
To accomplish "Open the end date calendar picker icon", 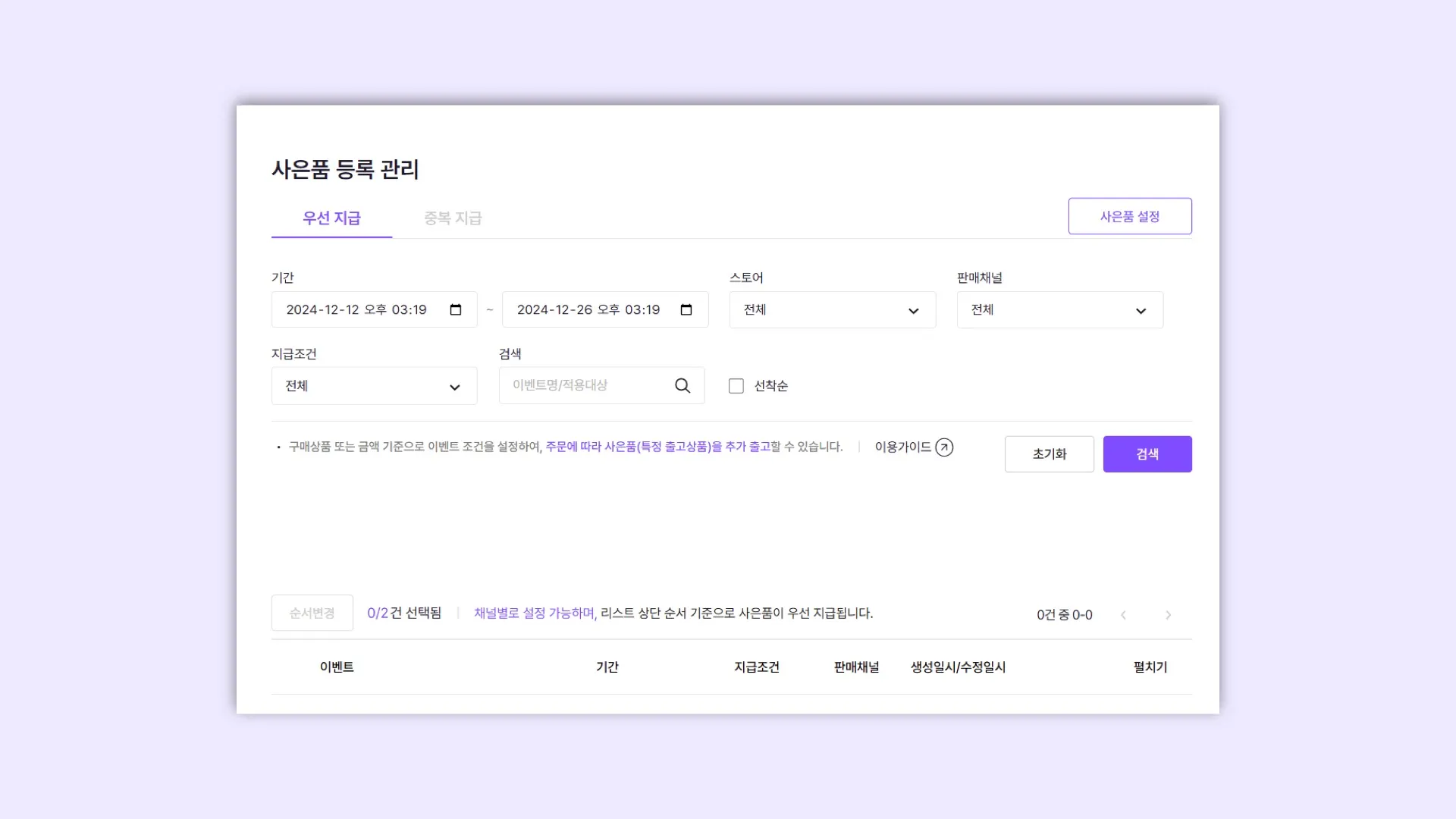I will click(x=686, y=309).
